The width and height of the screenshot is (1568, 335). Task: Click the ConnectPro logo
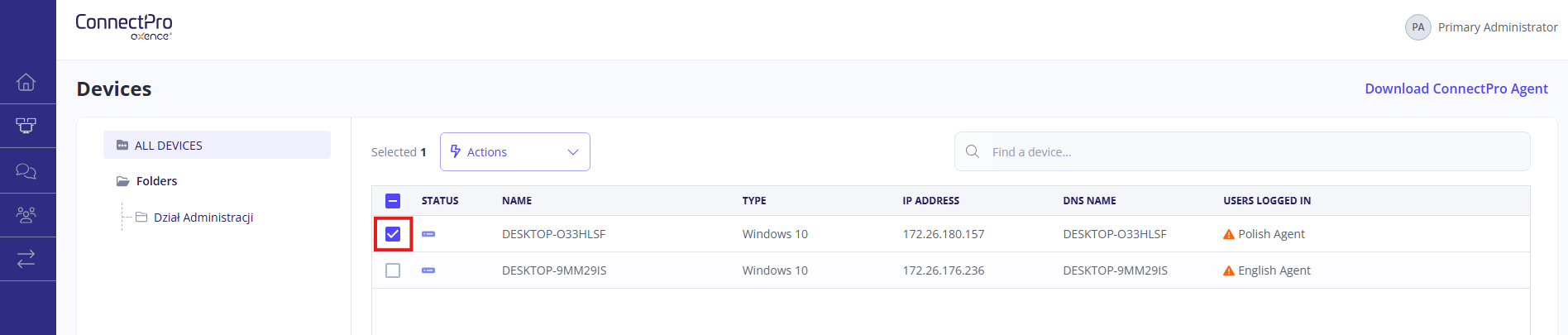[x=124, y=26]
